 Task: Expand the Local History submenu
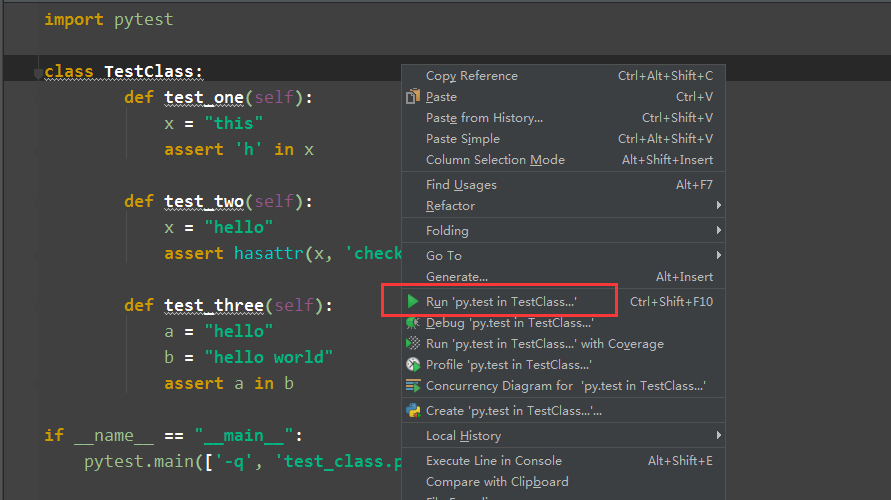(463, 436)
